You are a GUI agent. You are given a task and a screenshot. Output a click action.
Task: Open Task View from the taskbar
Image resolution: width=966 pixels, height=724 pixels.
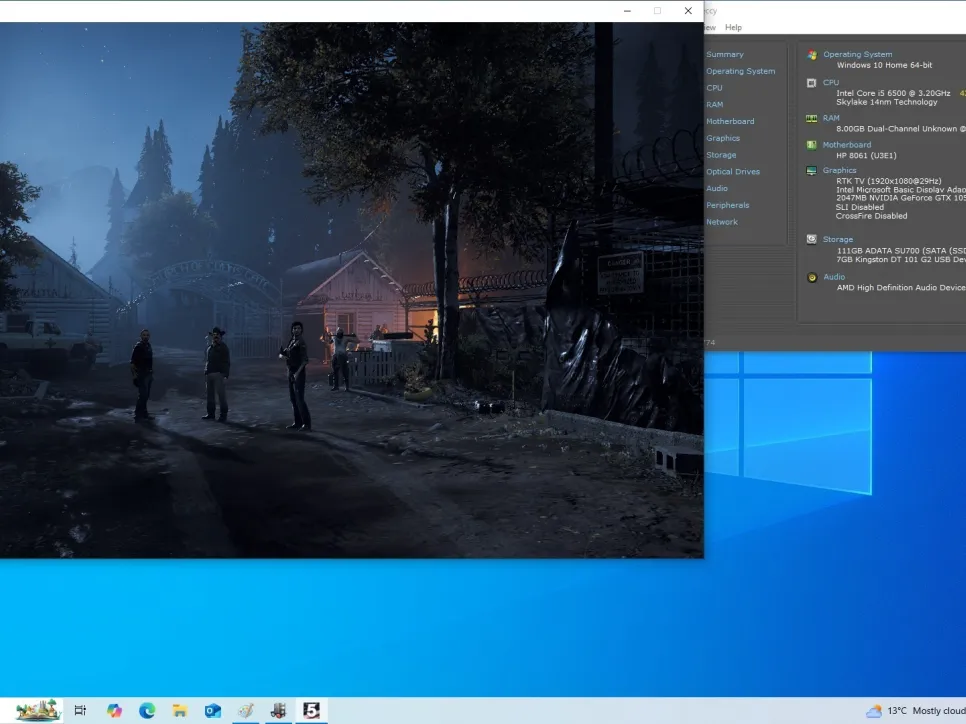pos(80,710)
